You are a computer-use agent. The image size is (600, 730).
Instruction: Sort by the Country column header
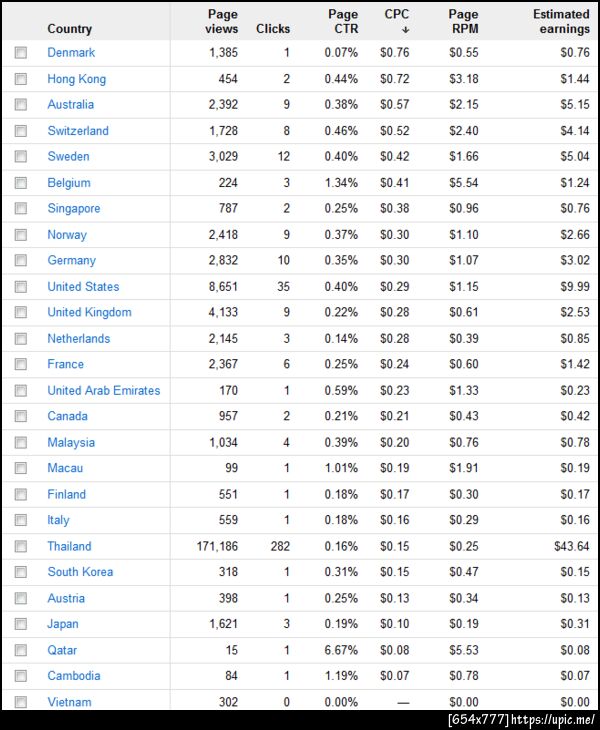pos(69,29)
